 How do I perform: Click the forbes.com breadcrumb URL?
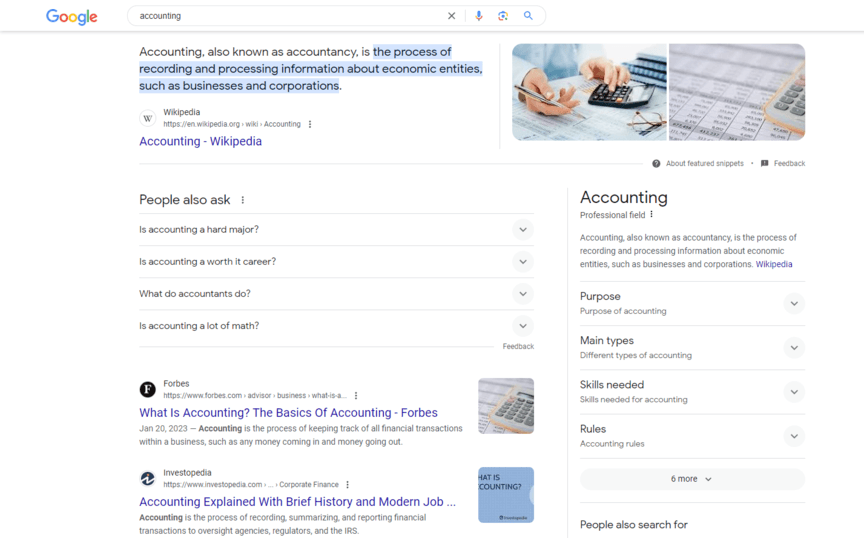coord(255,396)
